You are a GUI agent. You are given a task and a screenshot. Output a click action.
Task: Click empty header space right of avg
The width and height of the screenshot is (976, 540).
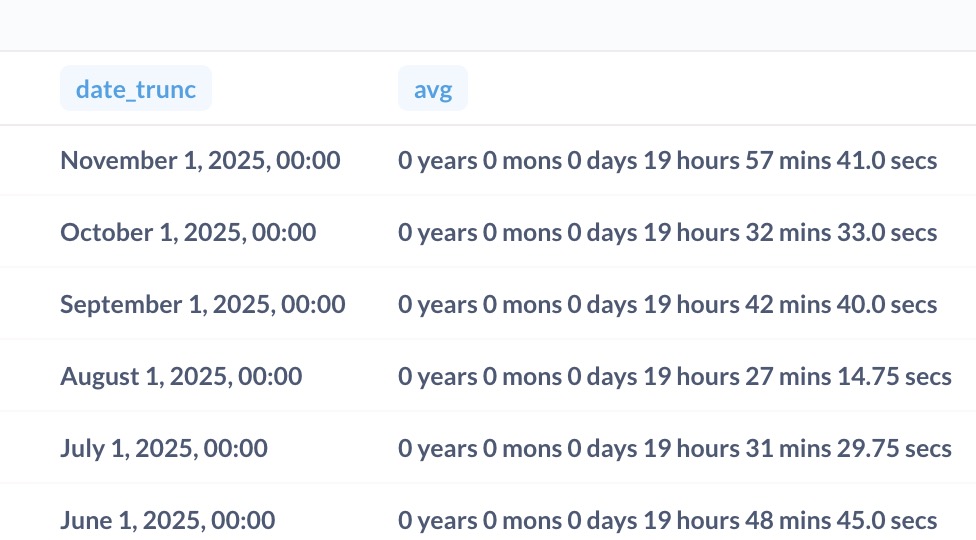pyautogui.click(x=720, y=90)
